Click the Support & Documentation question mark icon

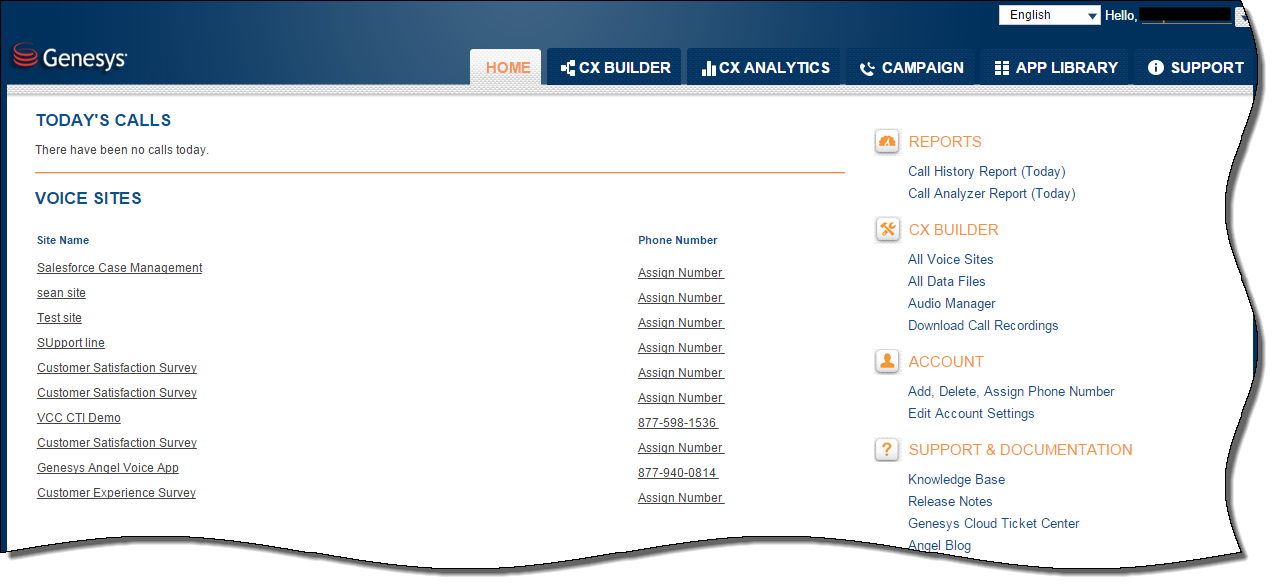[x=887, y=450]
